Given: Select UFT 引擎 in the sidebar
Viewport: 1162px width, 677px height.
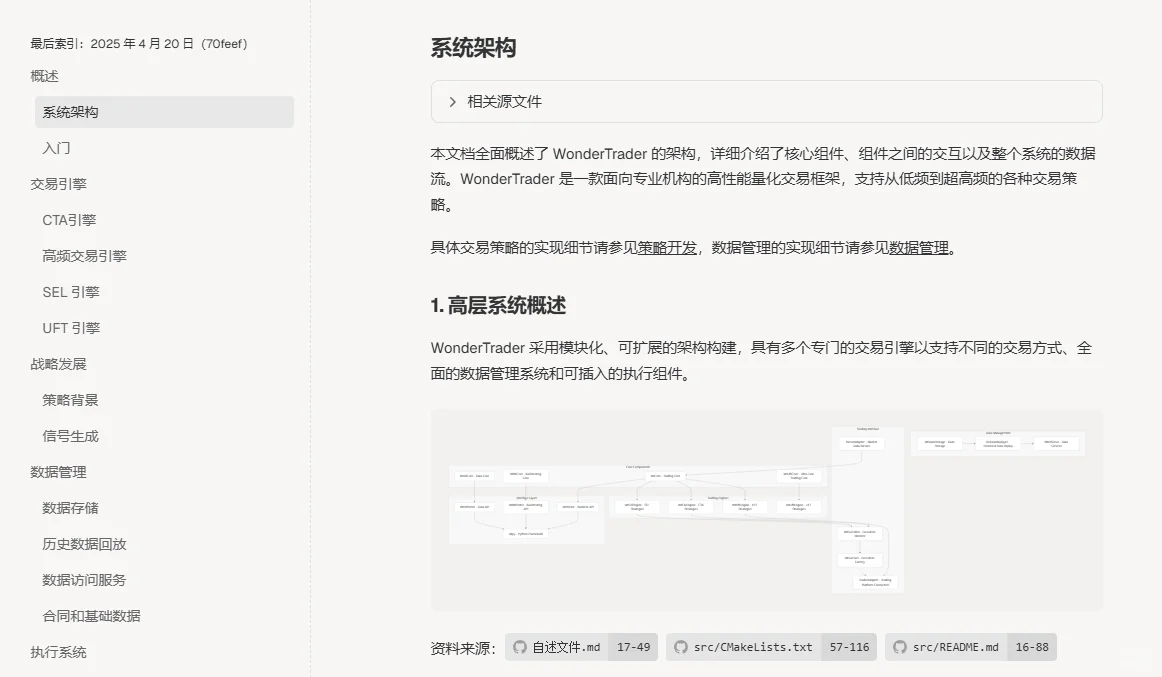Looking at the screenshot, I should (x=71, y=327).
